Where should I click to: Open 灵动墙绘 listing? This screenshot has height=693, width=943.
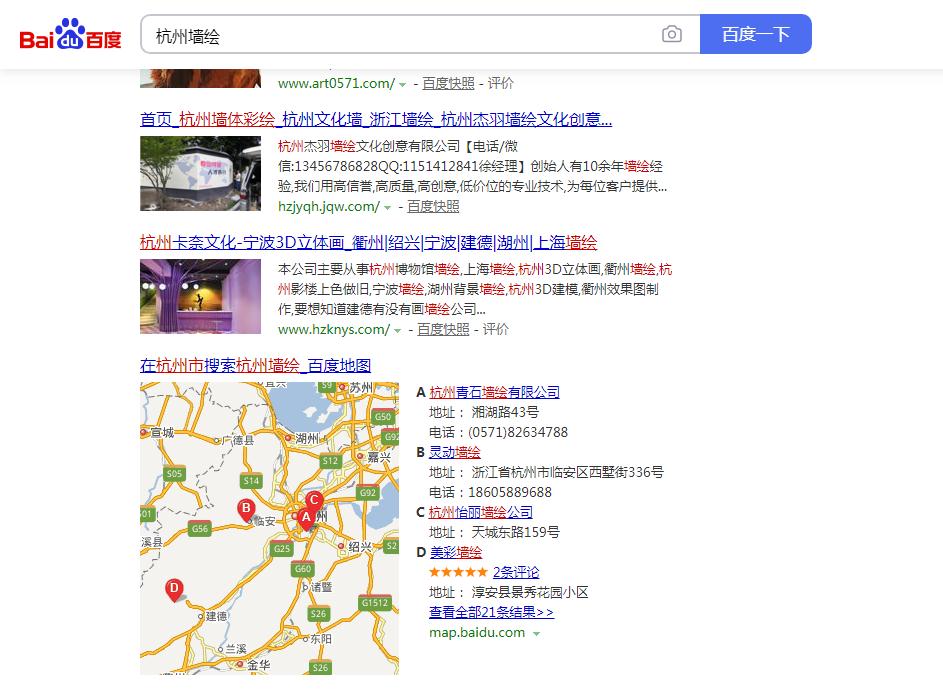click(x=455, y=452)
